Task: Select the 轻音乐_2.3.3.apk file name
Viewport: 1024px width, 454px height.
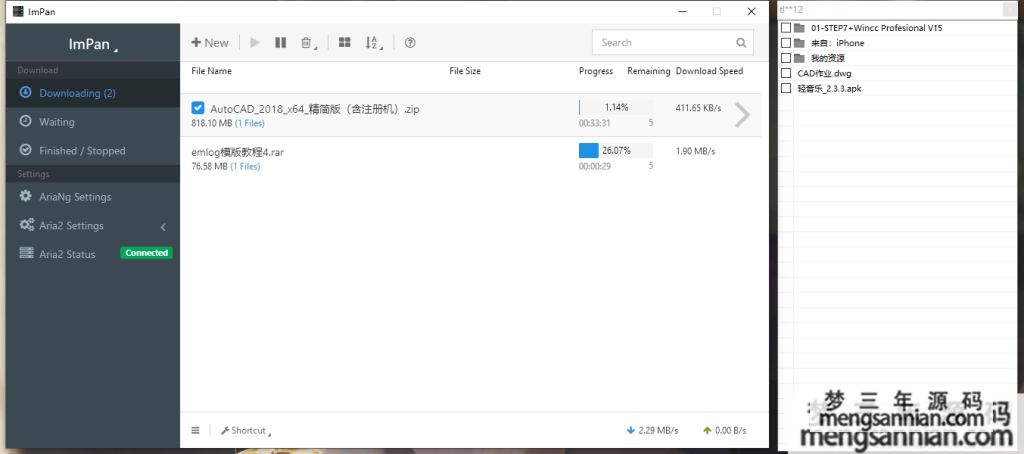Action: coord(829,88)
